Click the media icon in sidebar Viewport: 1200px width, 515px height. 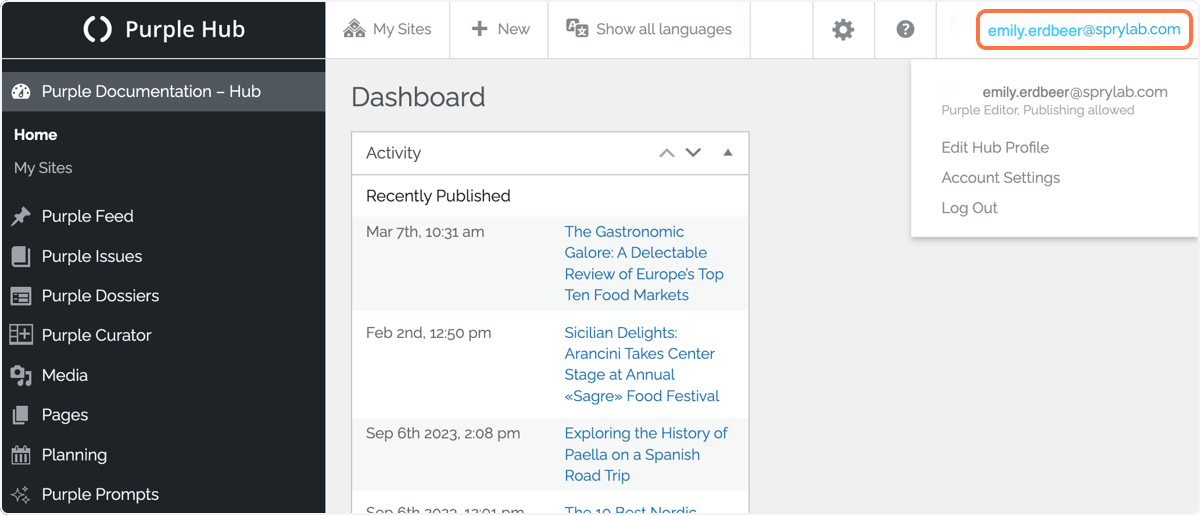pyautogui.click(x=21, y=375)
